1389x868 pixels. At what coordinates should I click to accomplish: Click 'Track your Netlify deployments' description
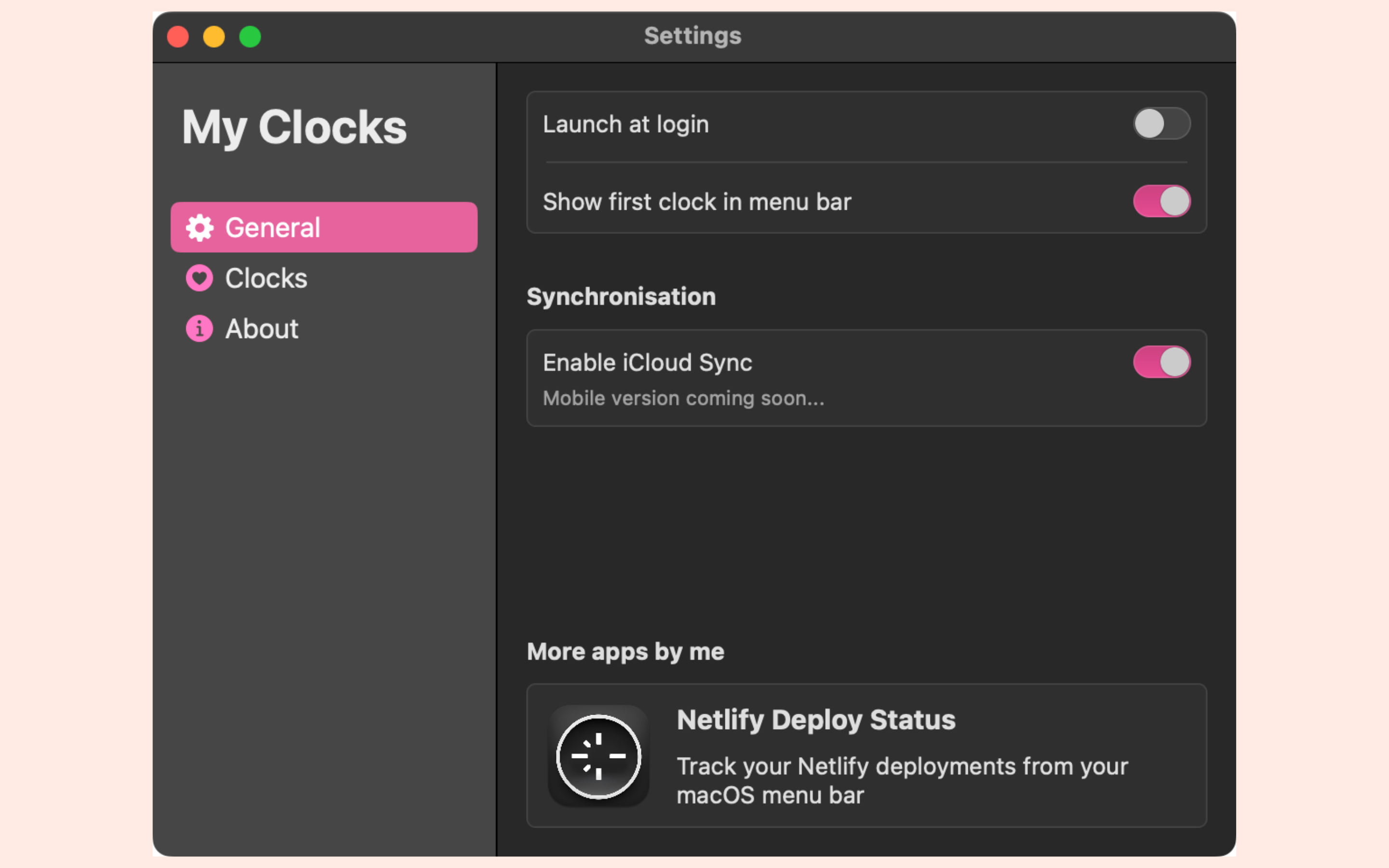pos(902,781)
